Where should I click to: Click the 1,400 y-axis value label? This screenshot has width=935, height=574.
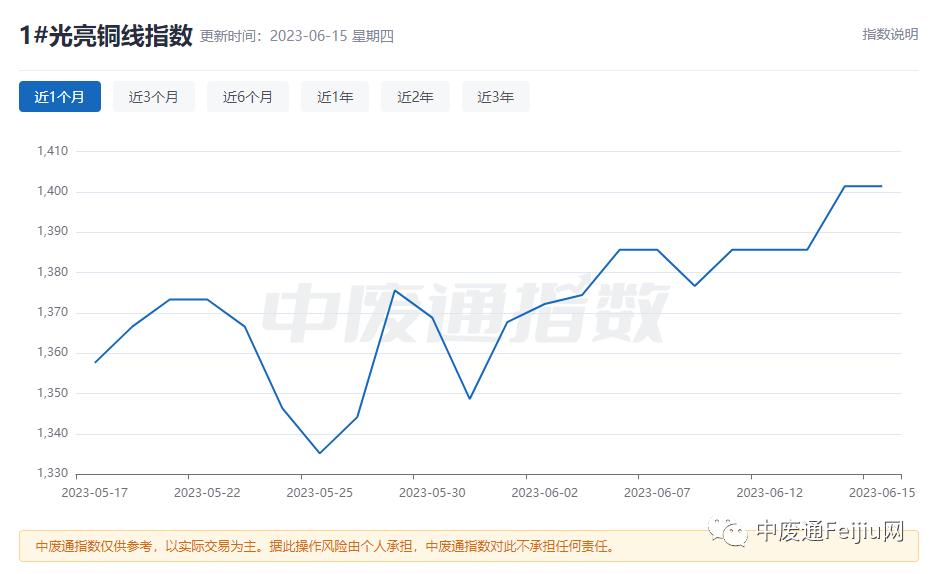click(x=52, y=191)
